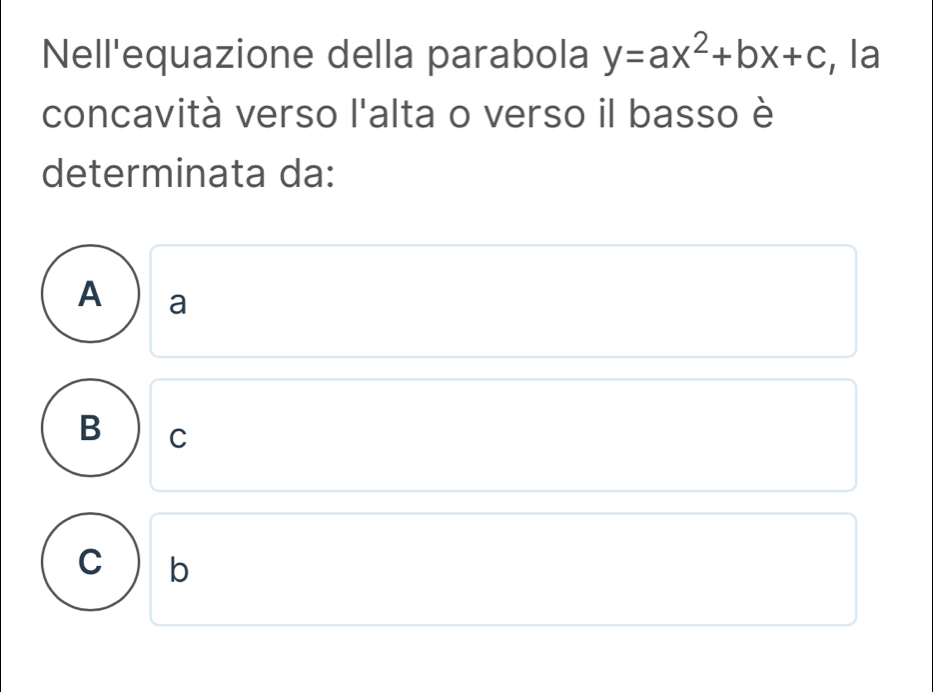Viewport: 933px width, 692px height.
Task: Choose the answer box containing 'a'
Action: coord(503,301)
